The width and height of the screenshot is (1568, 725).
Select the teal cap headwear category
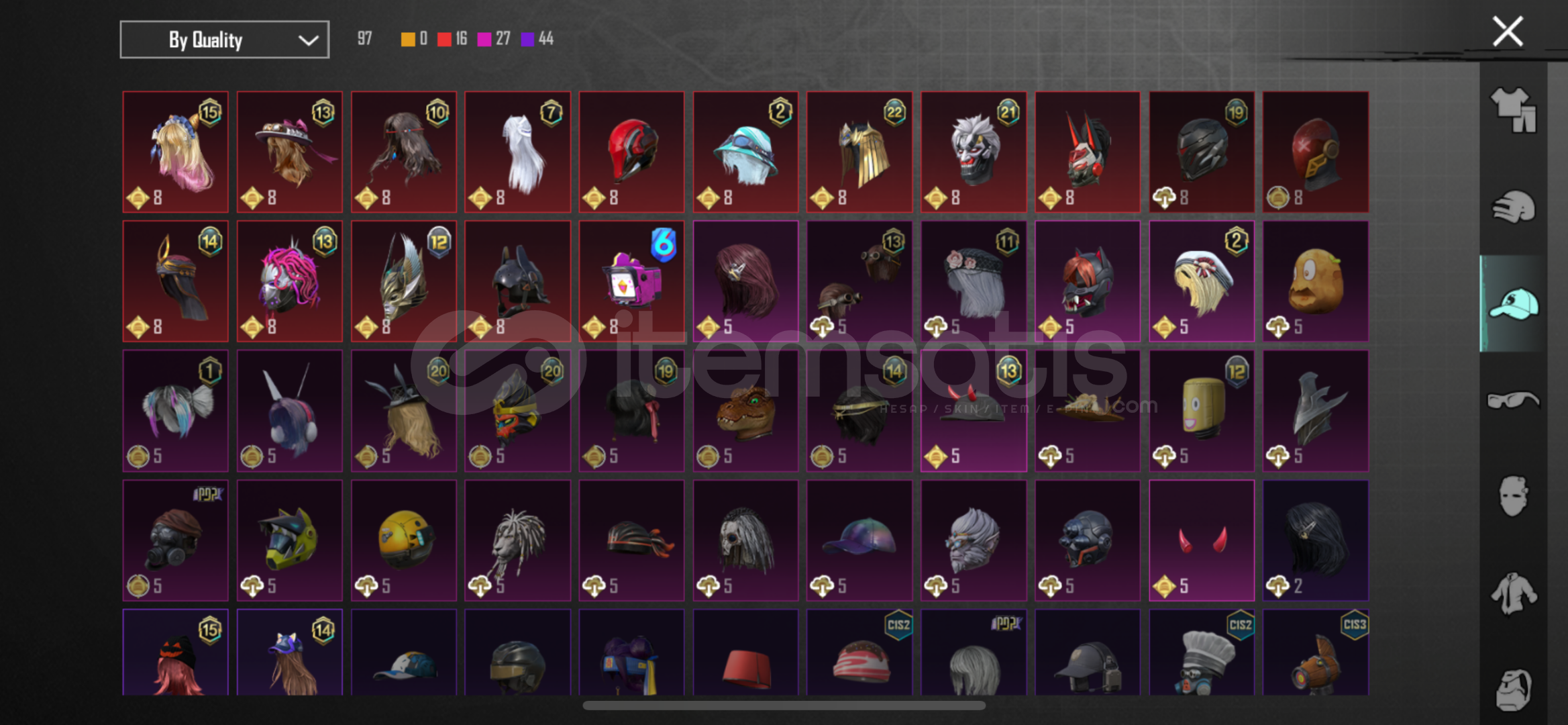coord(1513,303)
